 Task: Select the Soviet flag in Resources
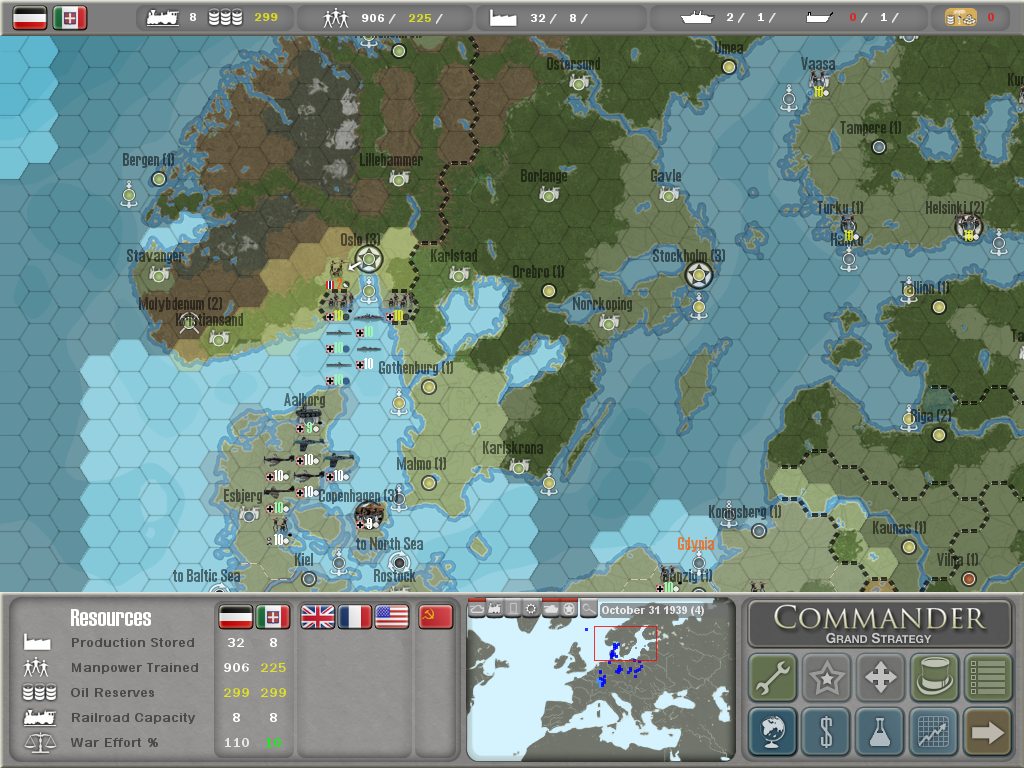[x=435, y=616]
